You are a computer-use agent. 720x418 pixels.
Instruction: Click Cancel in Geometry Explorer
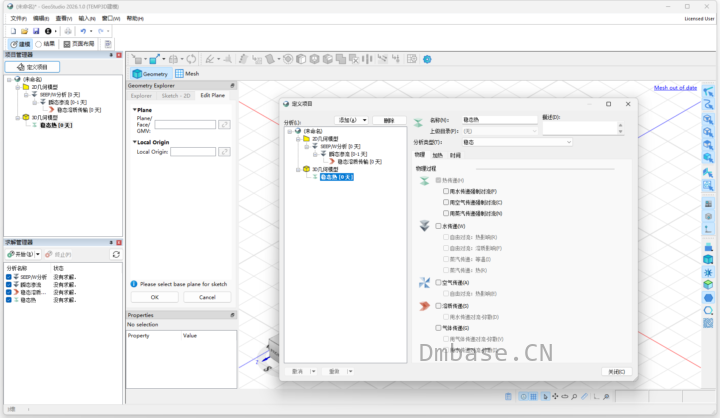point(207,297)
